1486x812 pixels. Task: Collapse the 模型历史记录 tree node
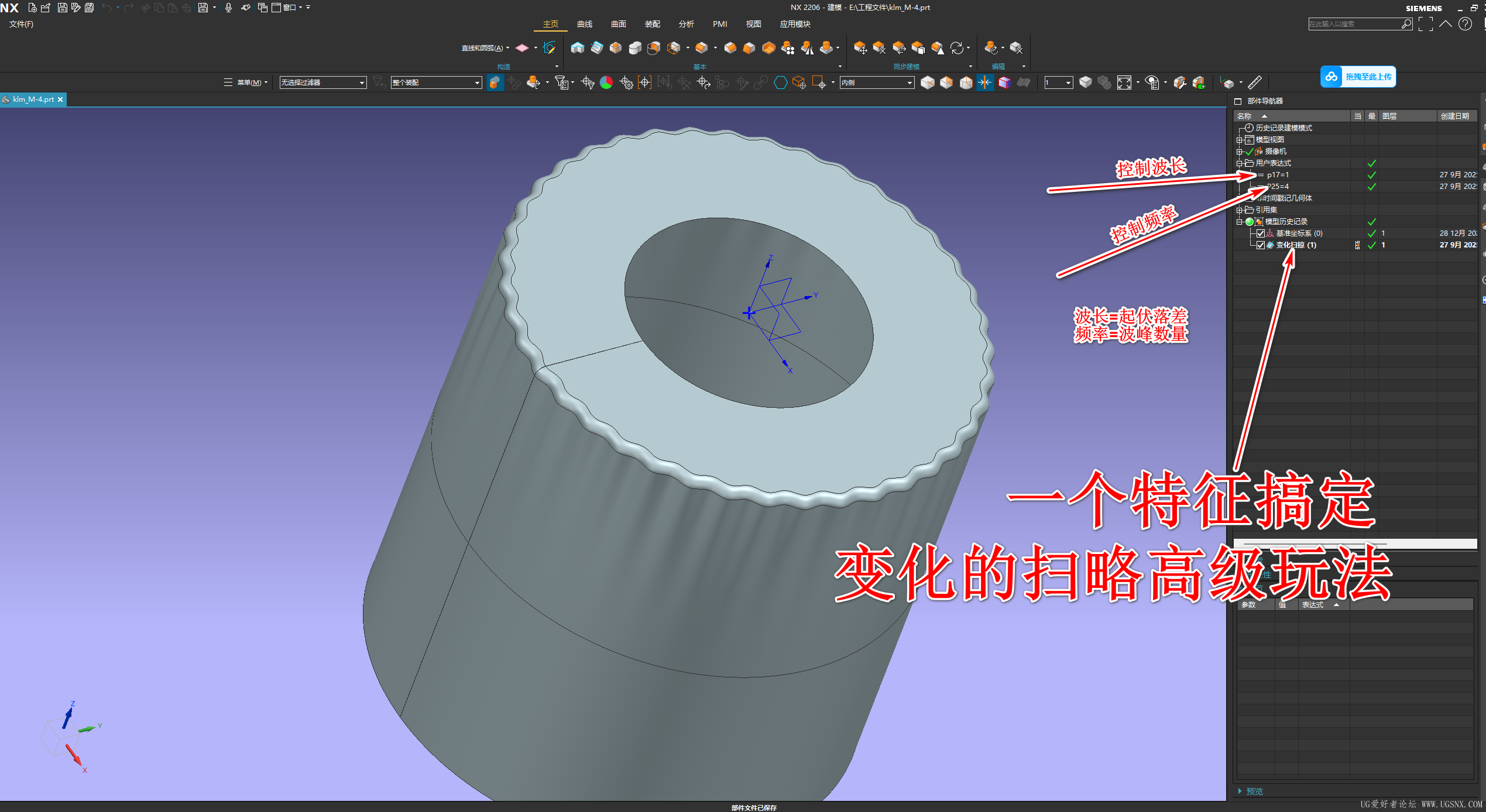tap(1239, 222)
